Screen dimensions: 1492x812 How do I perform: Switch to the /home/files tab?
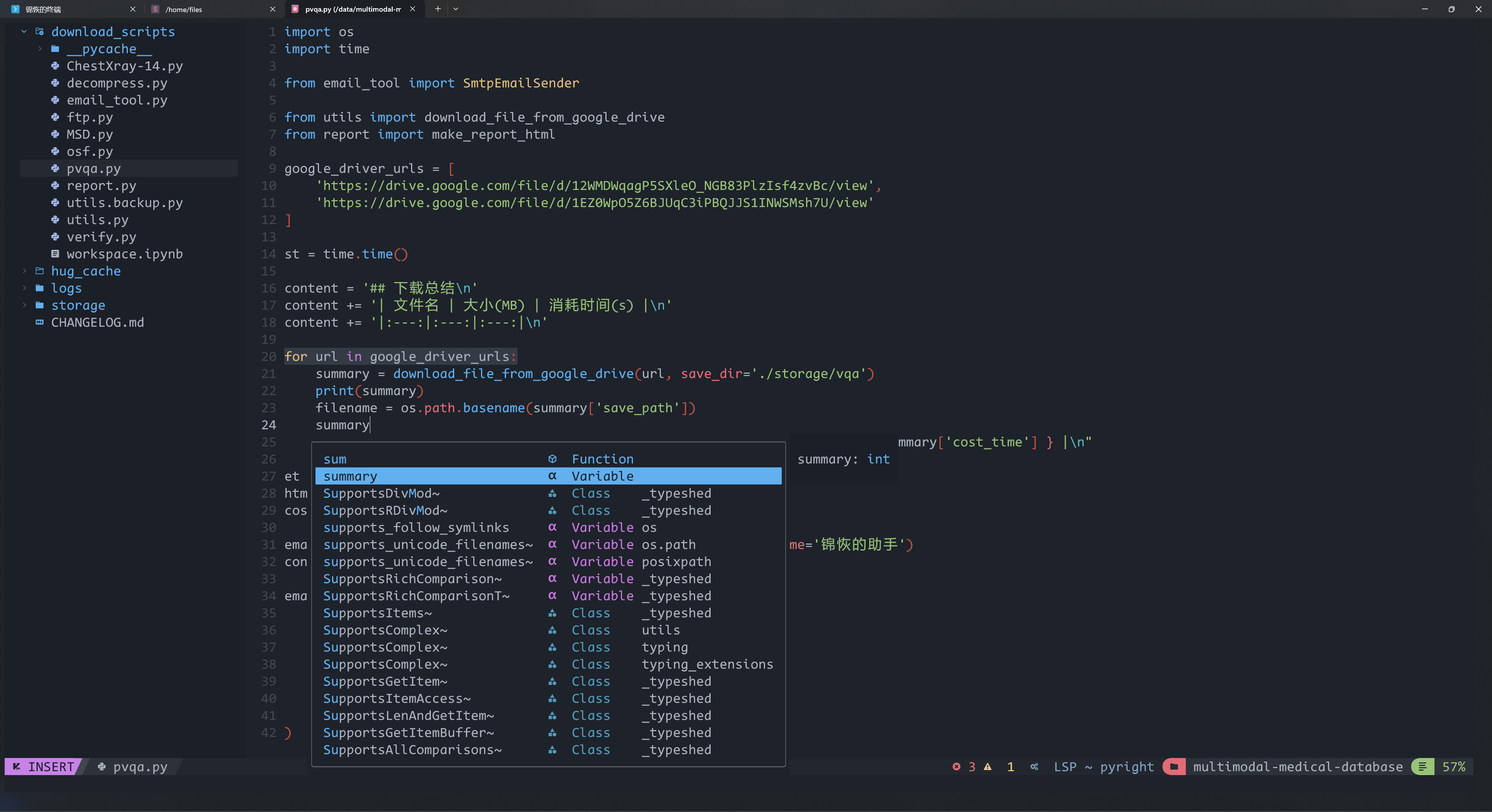coord(184,9)
